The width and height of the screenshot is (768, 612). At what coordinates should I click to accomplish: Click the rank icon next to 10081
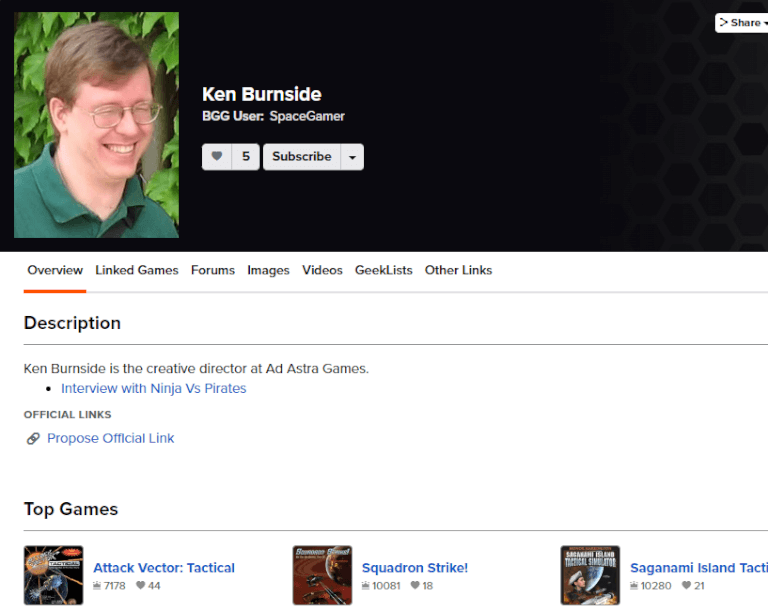(365, 586)
